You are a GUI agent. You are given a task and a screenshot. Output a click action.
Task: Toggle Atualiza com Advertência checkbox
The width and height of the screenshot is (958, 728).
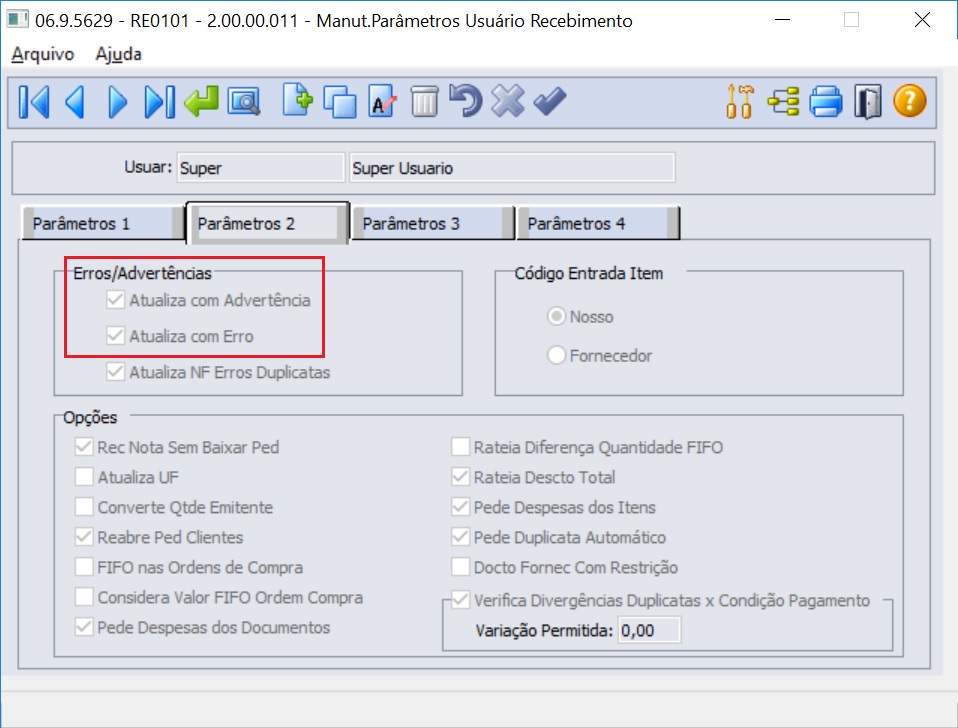[x=115, y=300]
